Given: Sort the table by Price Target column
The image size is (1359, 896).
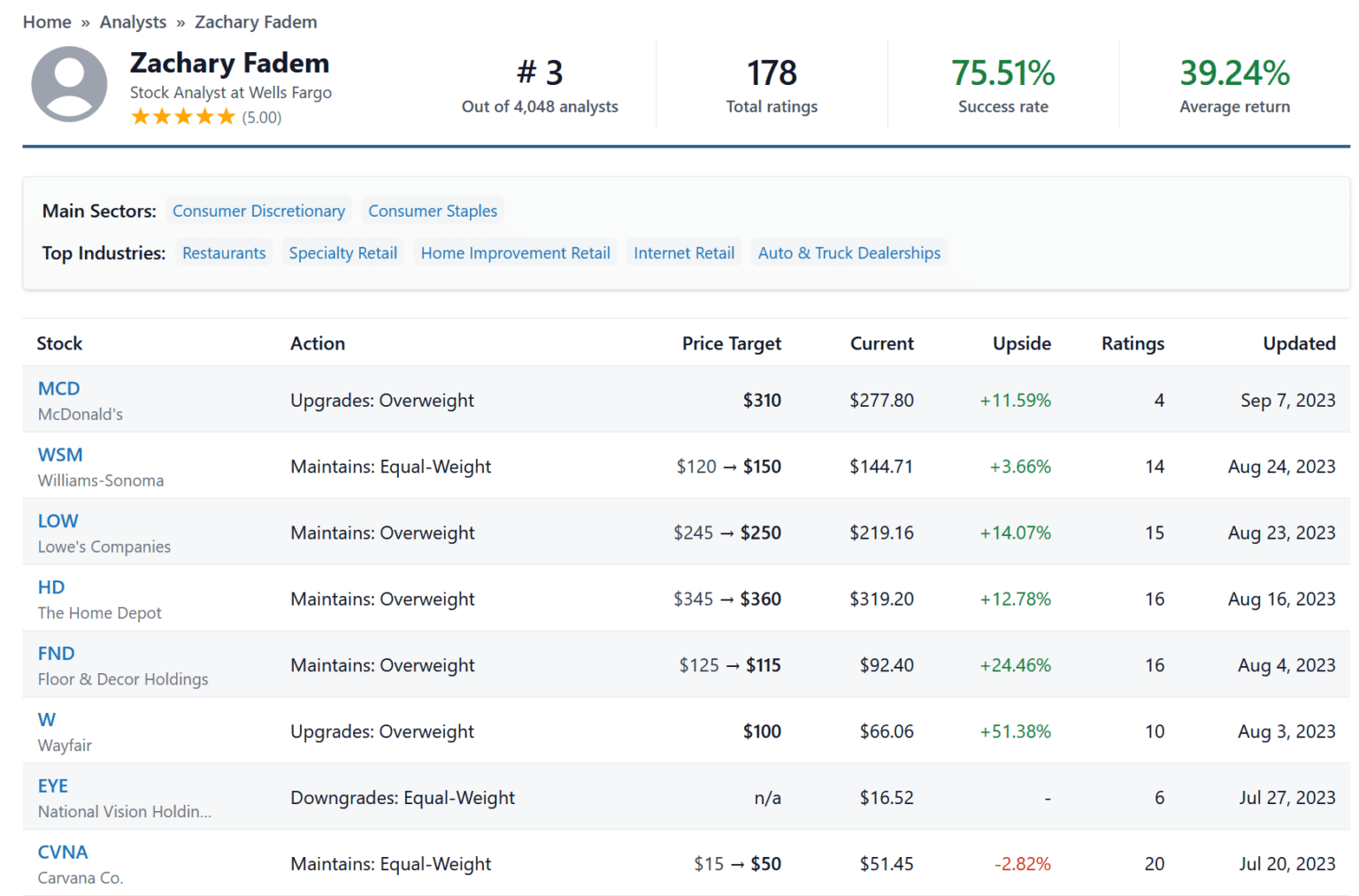Looking at the screenshot, I should pyautogui.click(x=731, y=343).
